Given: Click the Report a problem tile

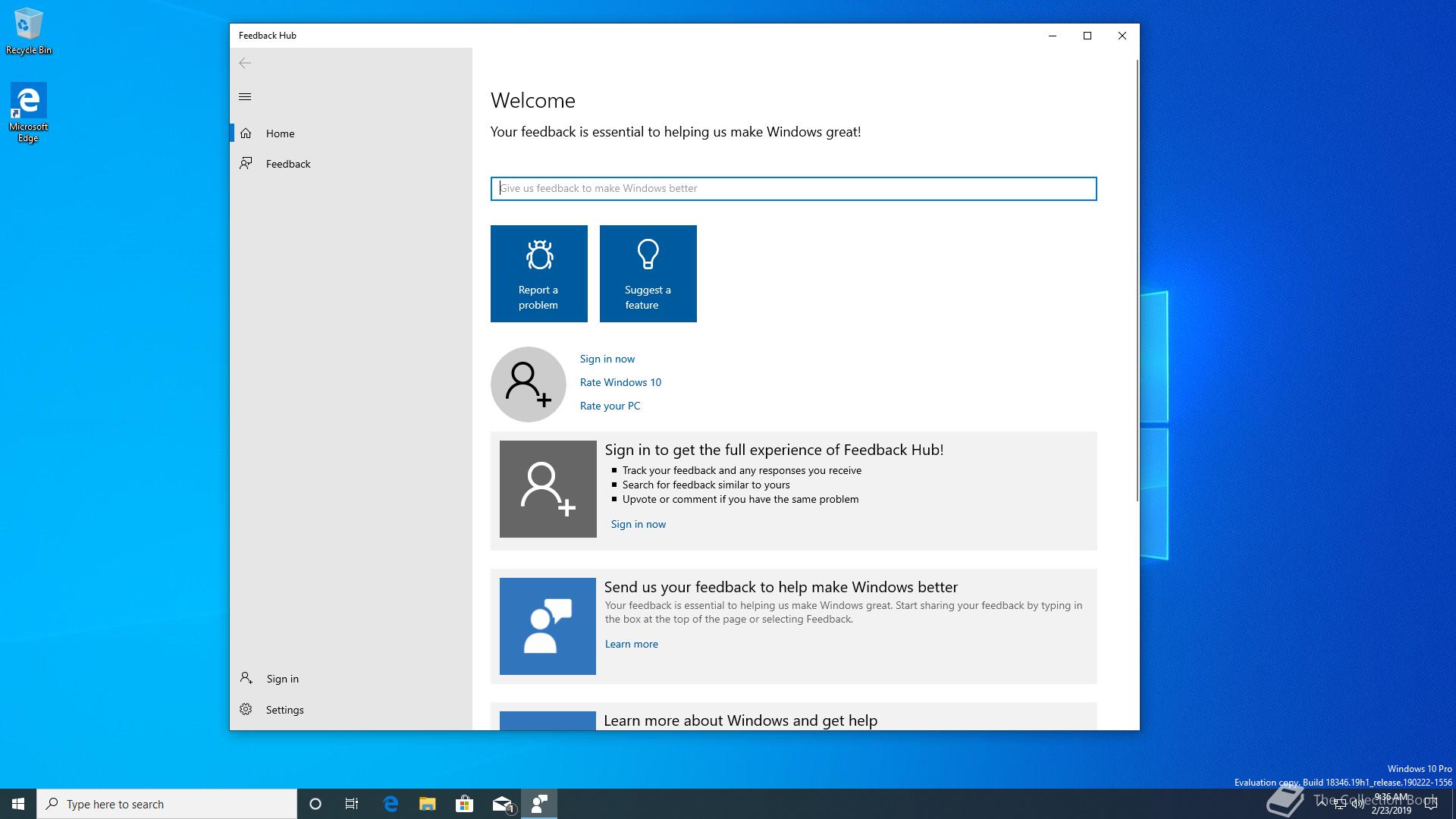Looking at the screenshot, I should click(x=538, y=274).
